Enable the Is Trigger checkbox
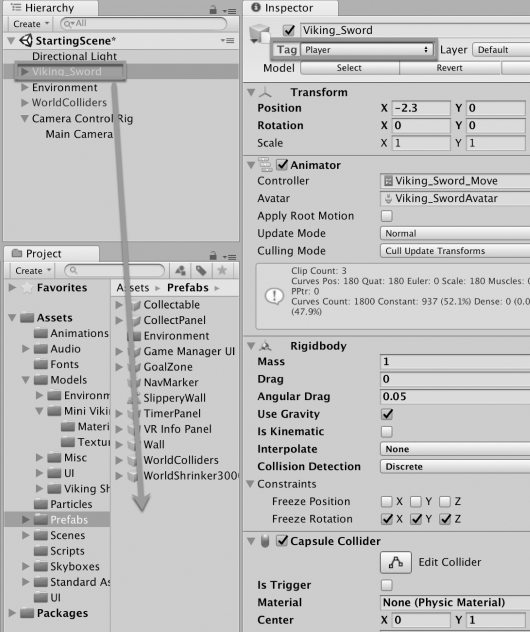Screen dimensions: 530x632 tap(387, 585)
